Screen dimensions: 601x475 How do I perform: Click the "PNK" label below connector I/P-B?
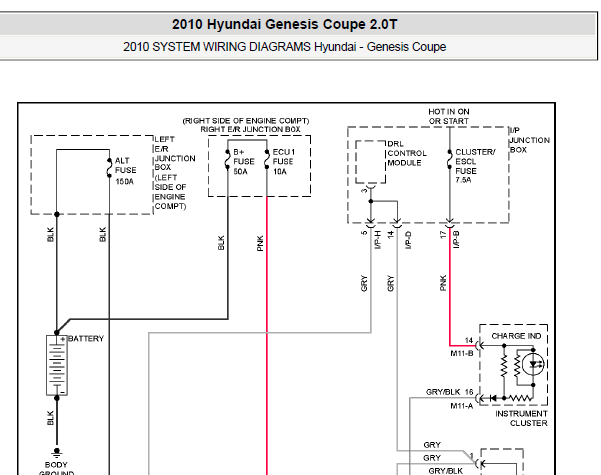click(x=443, y=283)
